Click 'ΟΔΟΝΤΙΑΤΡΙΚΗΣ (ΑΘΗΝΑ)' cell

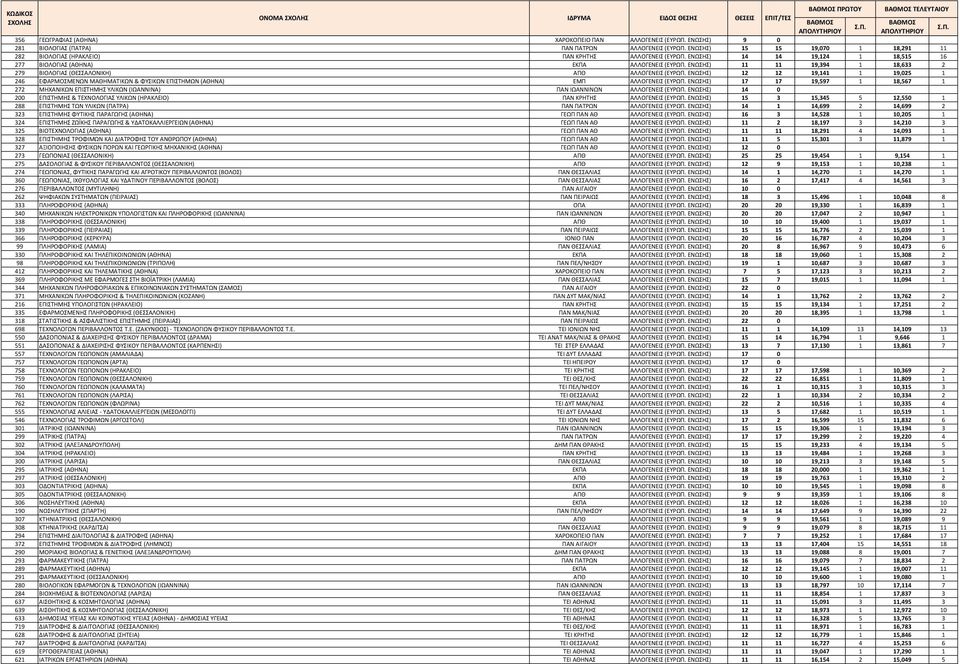[283, 486]
